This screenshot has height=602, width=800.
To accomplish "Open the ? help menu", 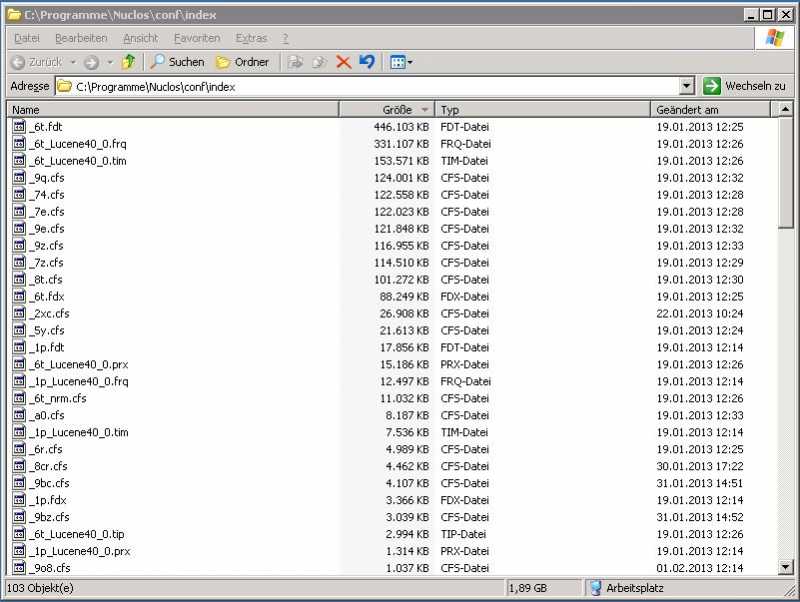I will [x=285, y=38].
